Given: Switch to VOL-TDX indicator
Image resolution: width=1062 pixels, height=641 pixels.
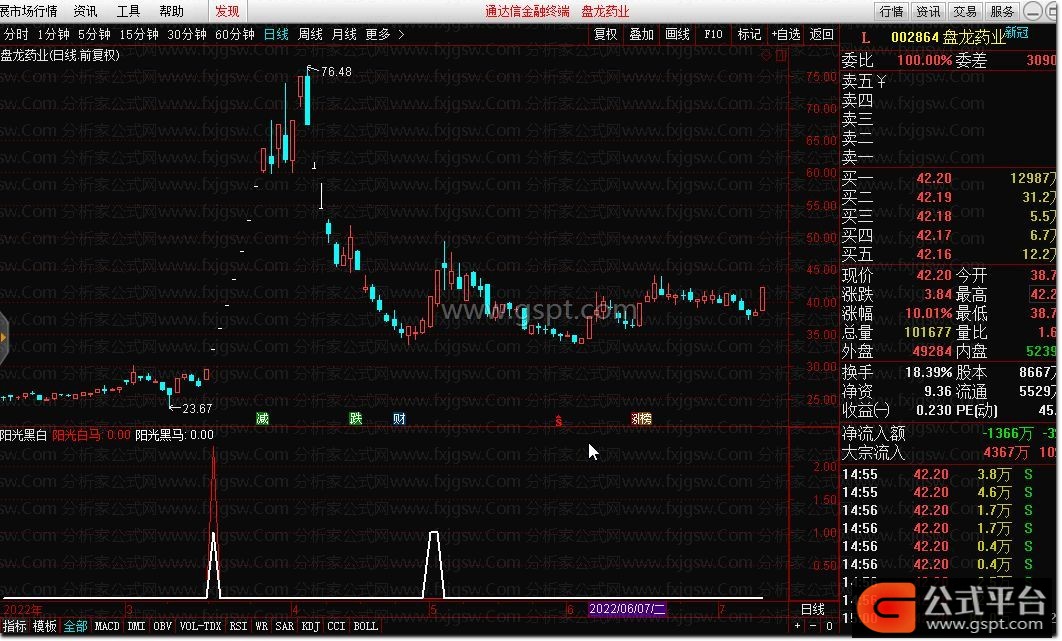Looking at the screenshot, I should click(x=200, y=626).
